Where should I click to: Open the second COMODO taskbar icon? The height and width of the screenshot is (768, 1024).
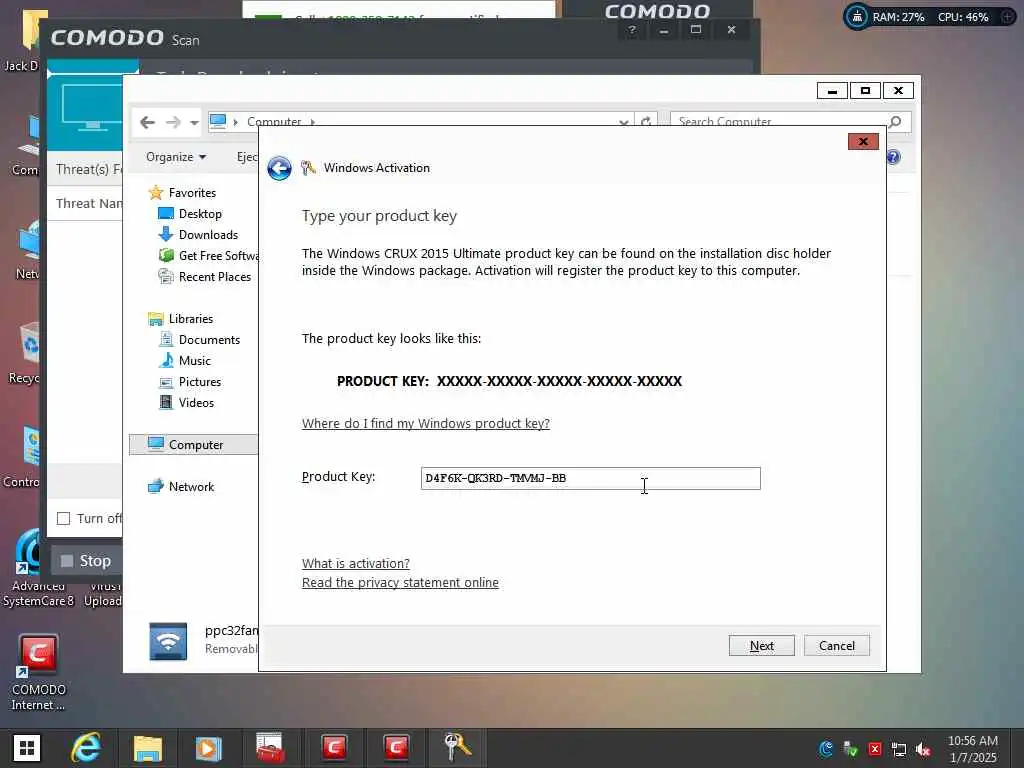[x=396, y=748]
